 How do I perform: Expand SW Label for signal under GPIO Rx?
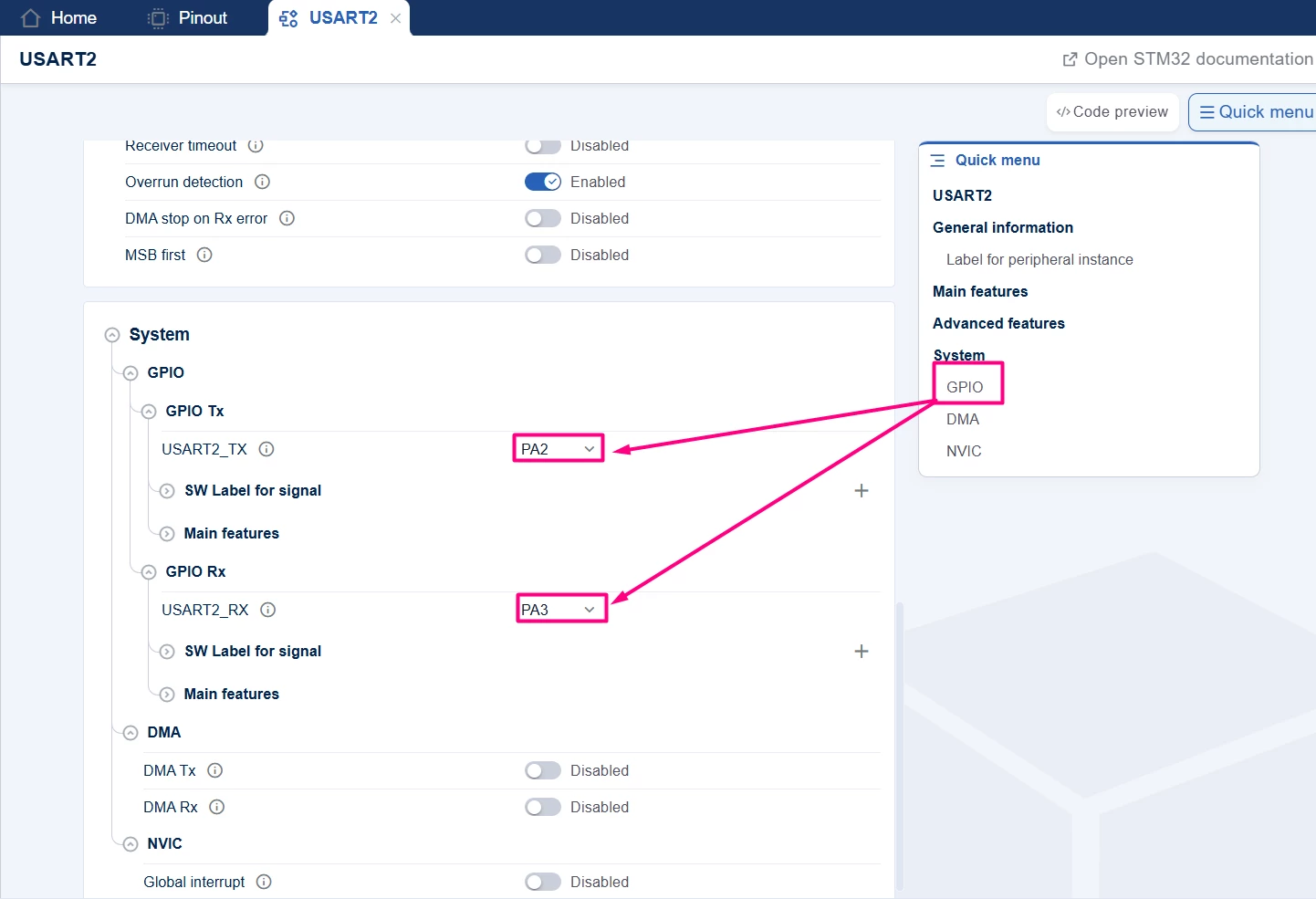(167, 652)
